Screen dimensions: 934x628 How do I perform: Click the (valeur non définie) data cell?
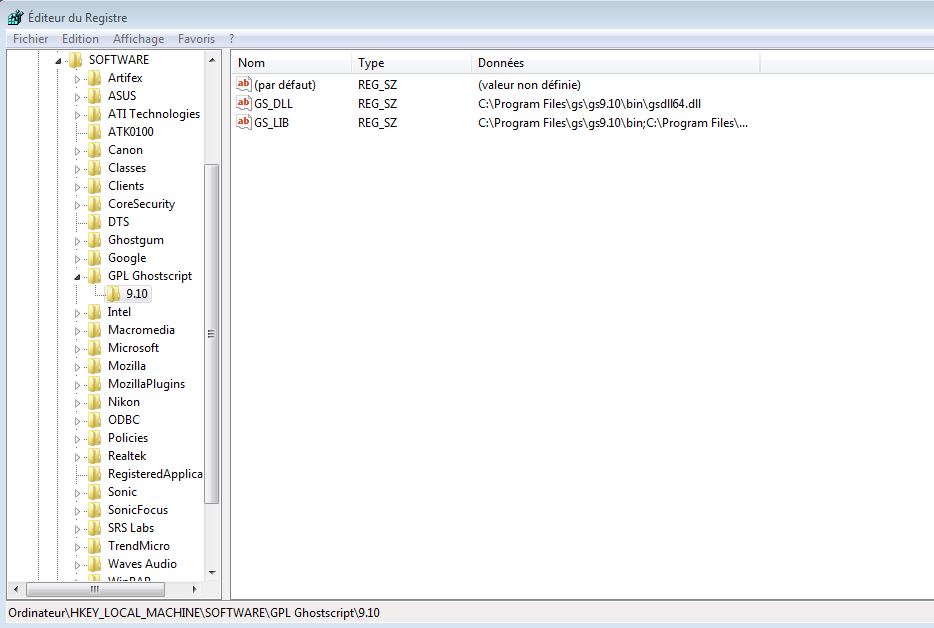coord(529,85)
